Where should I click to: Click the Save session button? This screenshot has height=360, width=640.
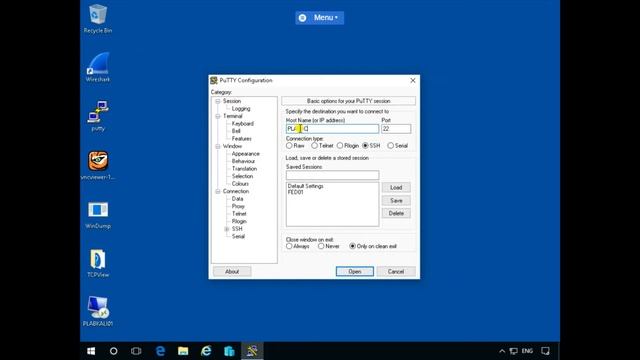coord(396,201)
